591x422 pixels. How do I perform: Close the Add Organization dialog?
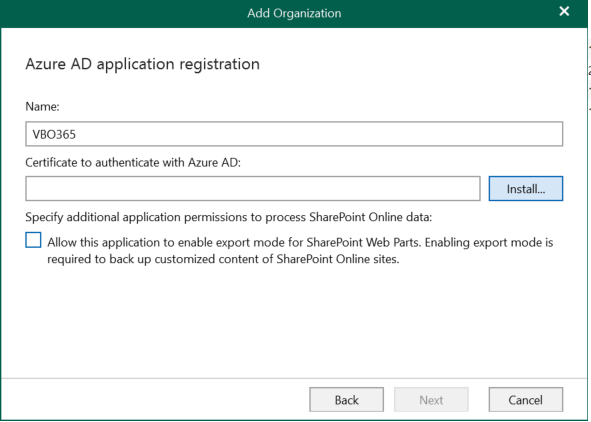tap(564, 12)
